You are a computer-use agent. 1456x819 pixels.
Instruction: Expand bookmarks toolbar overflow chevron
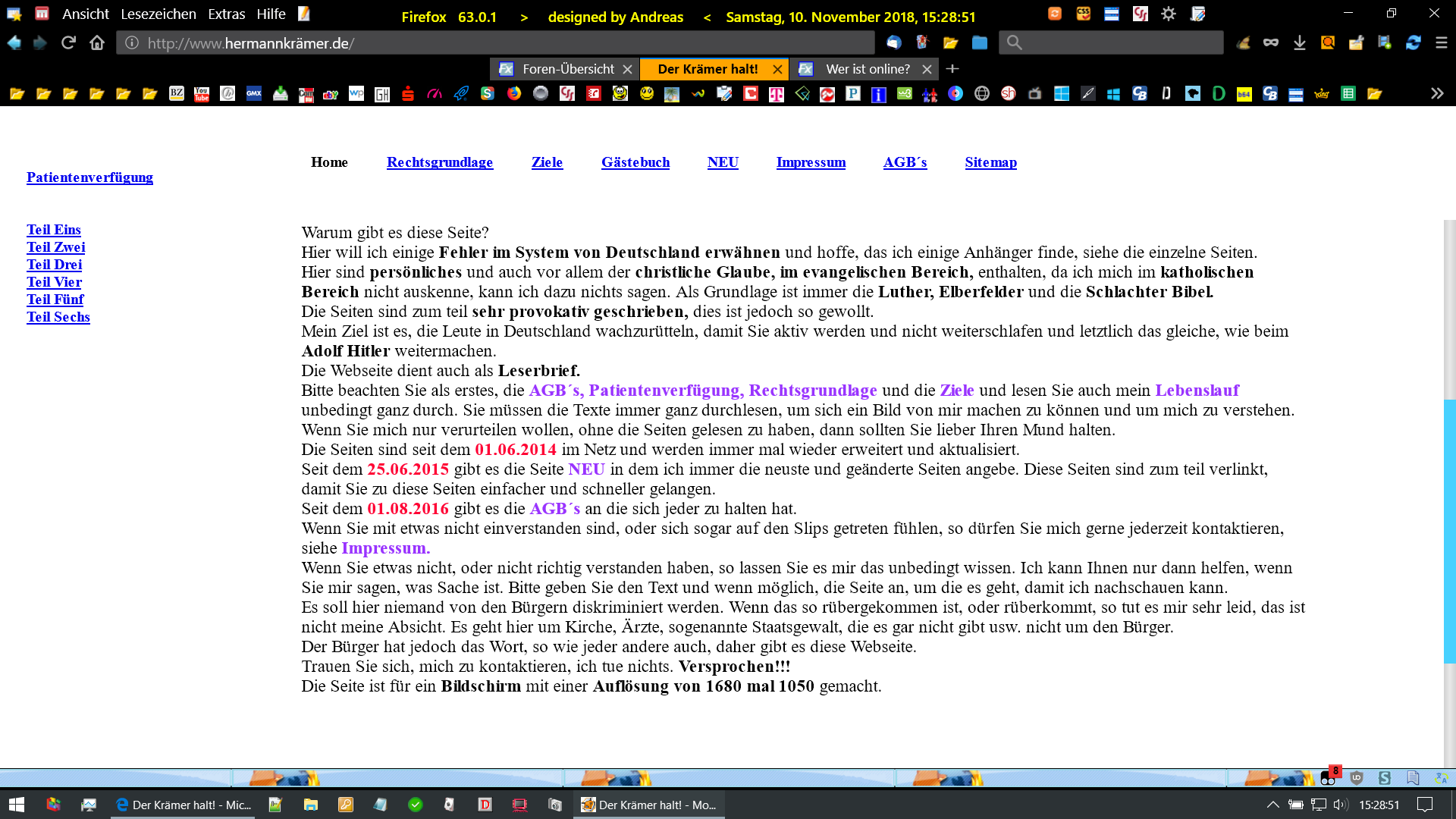pyautogui.click(x=1437, y=94)
